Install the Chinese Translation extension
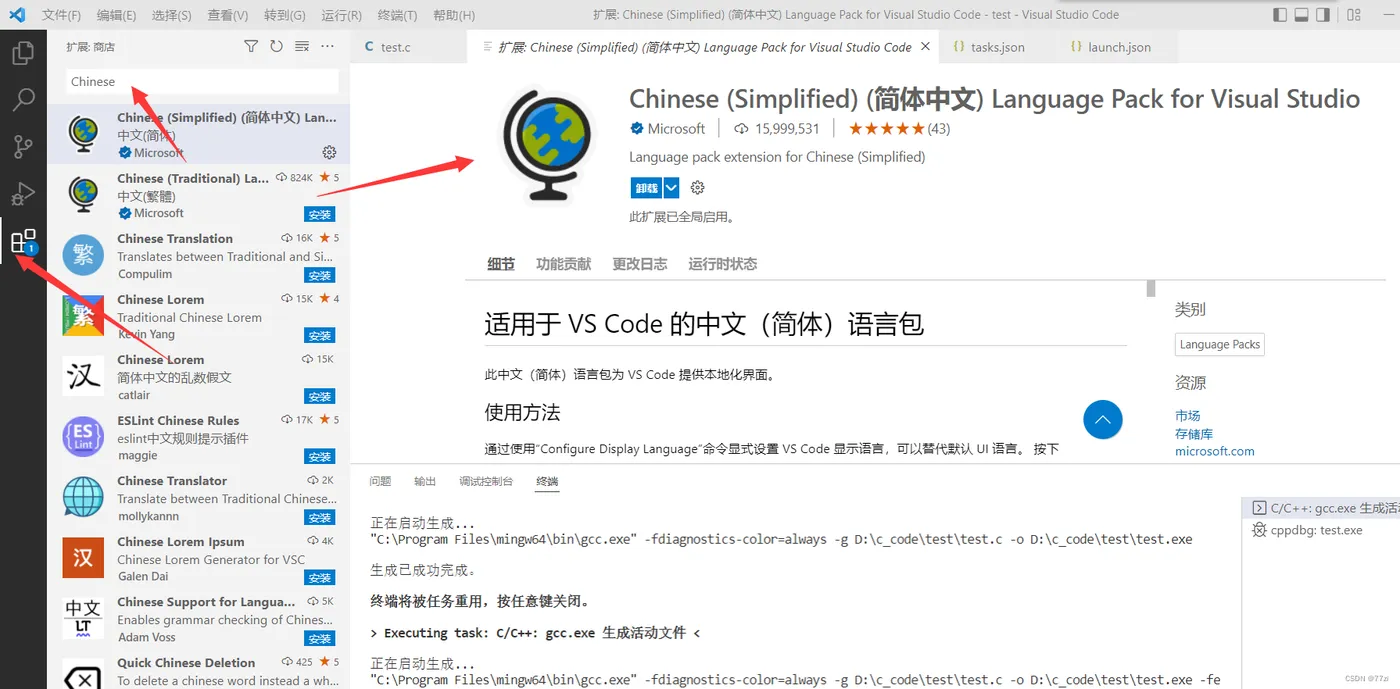This screenshot has width=1400, height=689. coord(320,275)
